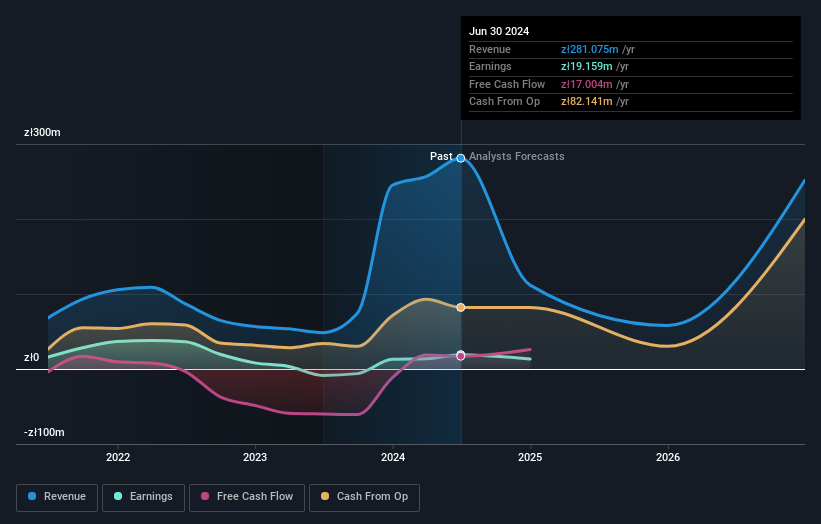Click the 2026 x-axis label
Image resolution: width=821 pixels, height=524 pixels.
[x=668, y=457]
